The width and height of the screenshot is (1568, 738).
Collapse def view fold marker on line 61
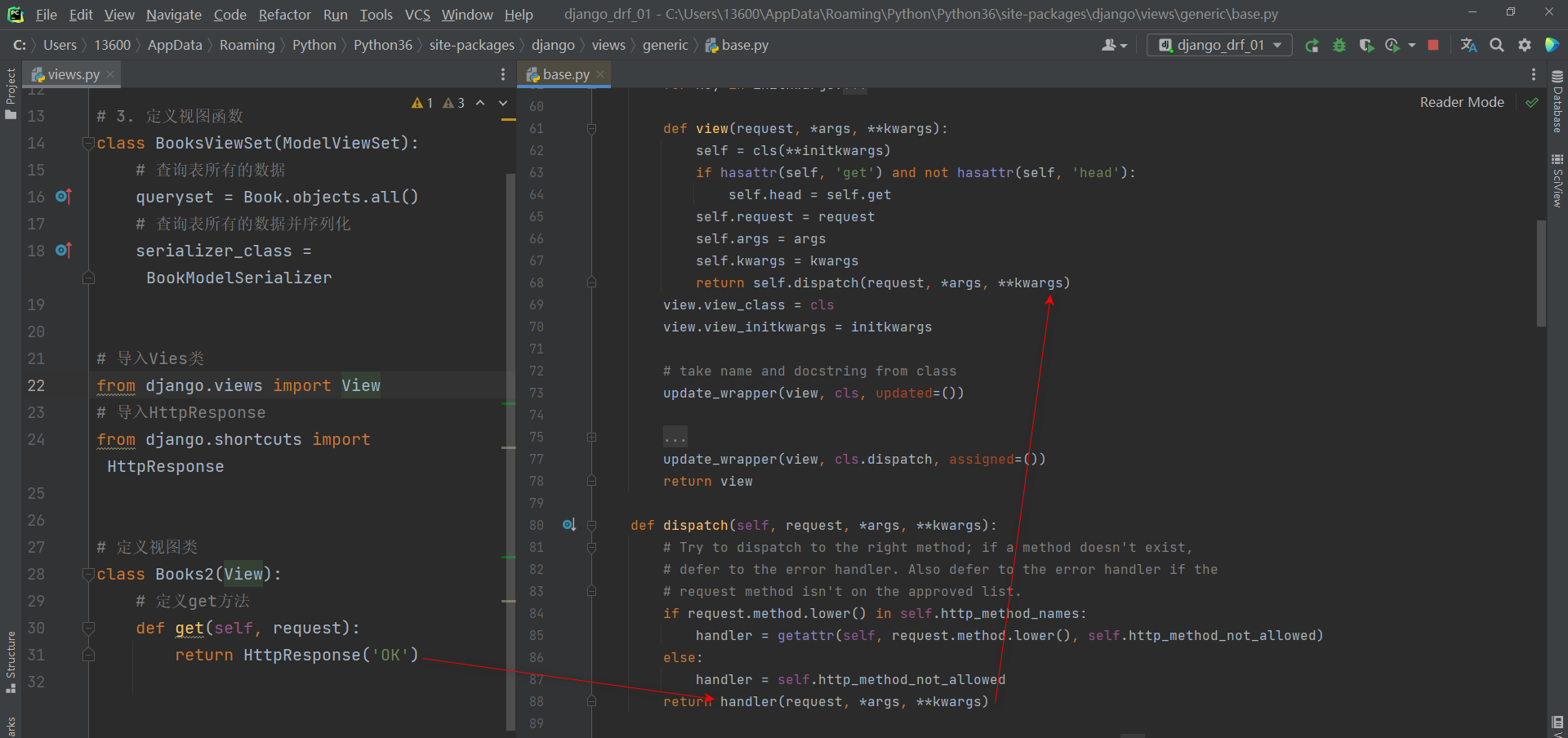[x=591, y=128]
